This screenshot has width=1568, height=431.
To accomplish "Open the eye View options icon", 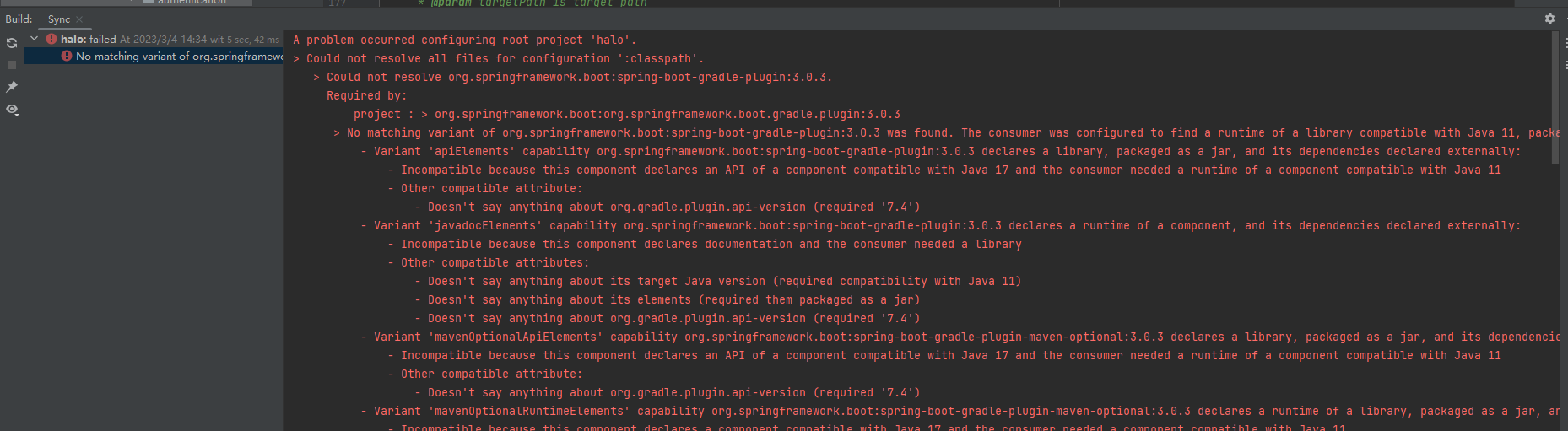I will tap(12, 110).
